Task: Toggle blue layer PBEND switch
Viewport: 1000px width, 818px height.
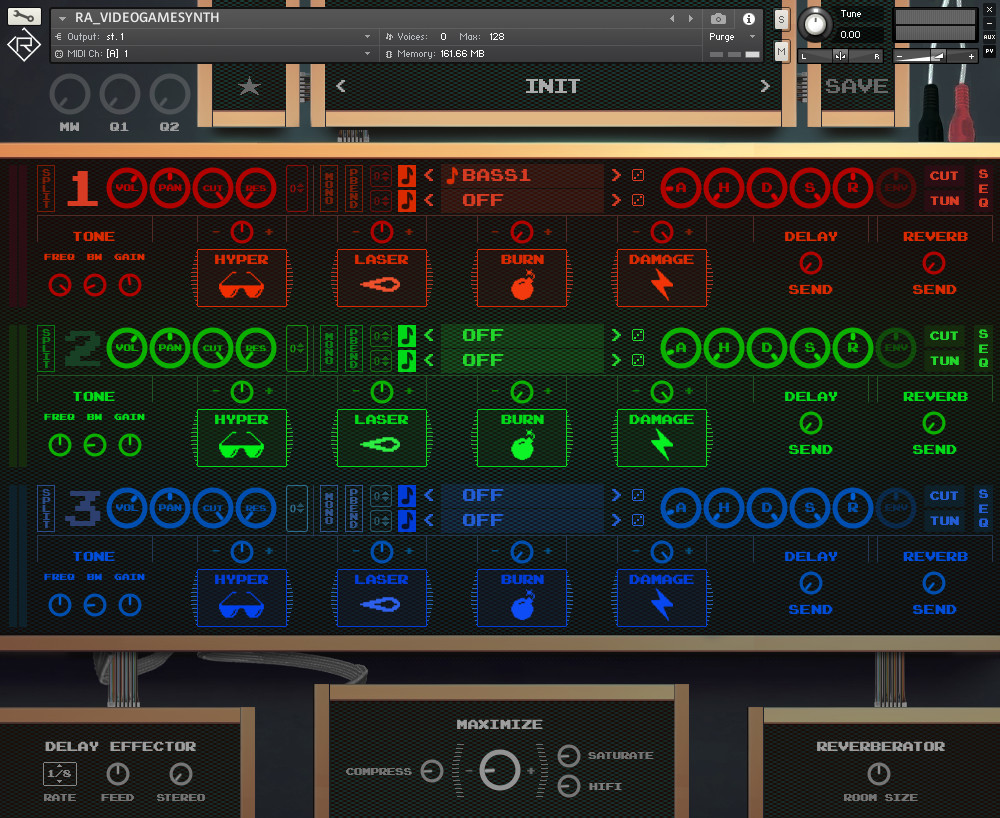Action: click(354, 508)
